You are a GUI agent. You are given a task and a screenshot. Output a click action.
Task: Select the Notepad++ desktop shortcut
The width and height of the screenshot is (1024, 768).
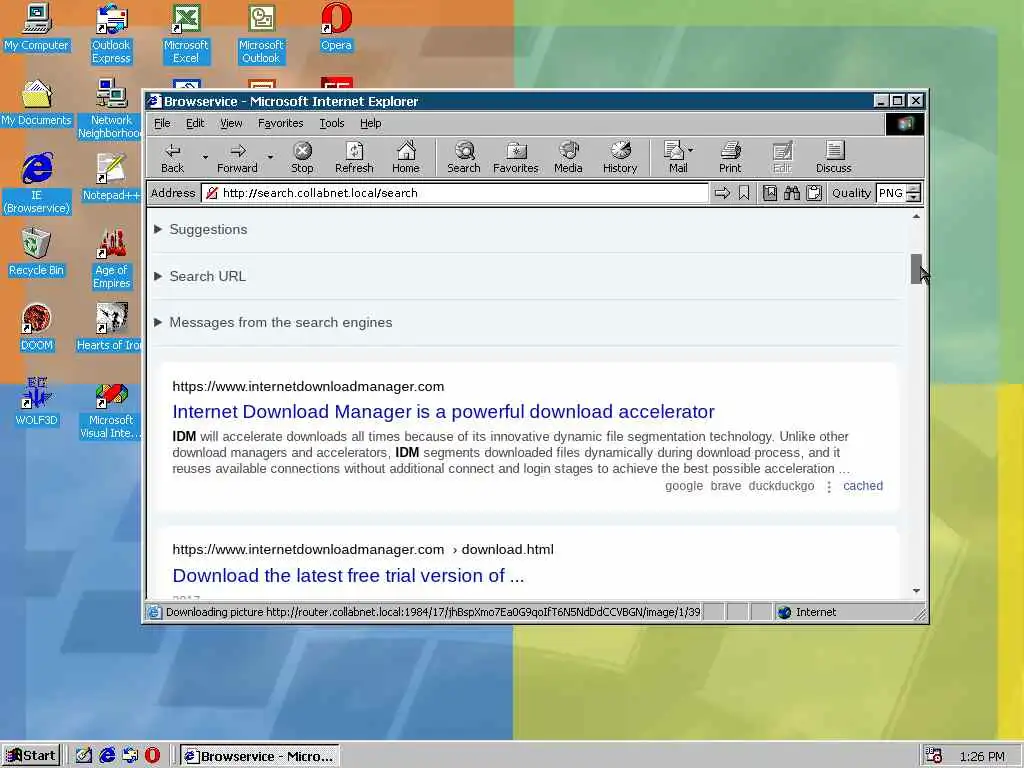(111, 178)
